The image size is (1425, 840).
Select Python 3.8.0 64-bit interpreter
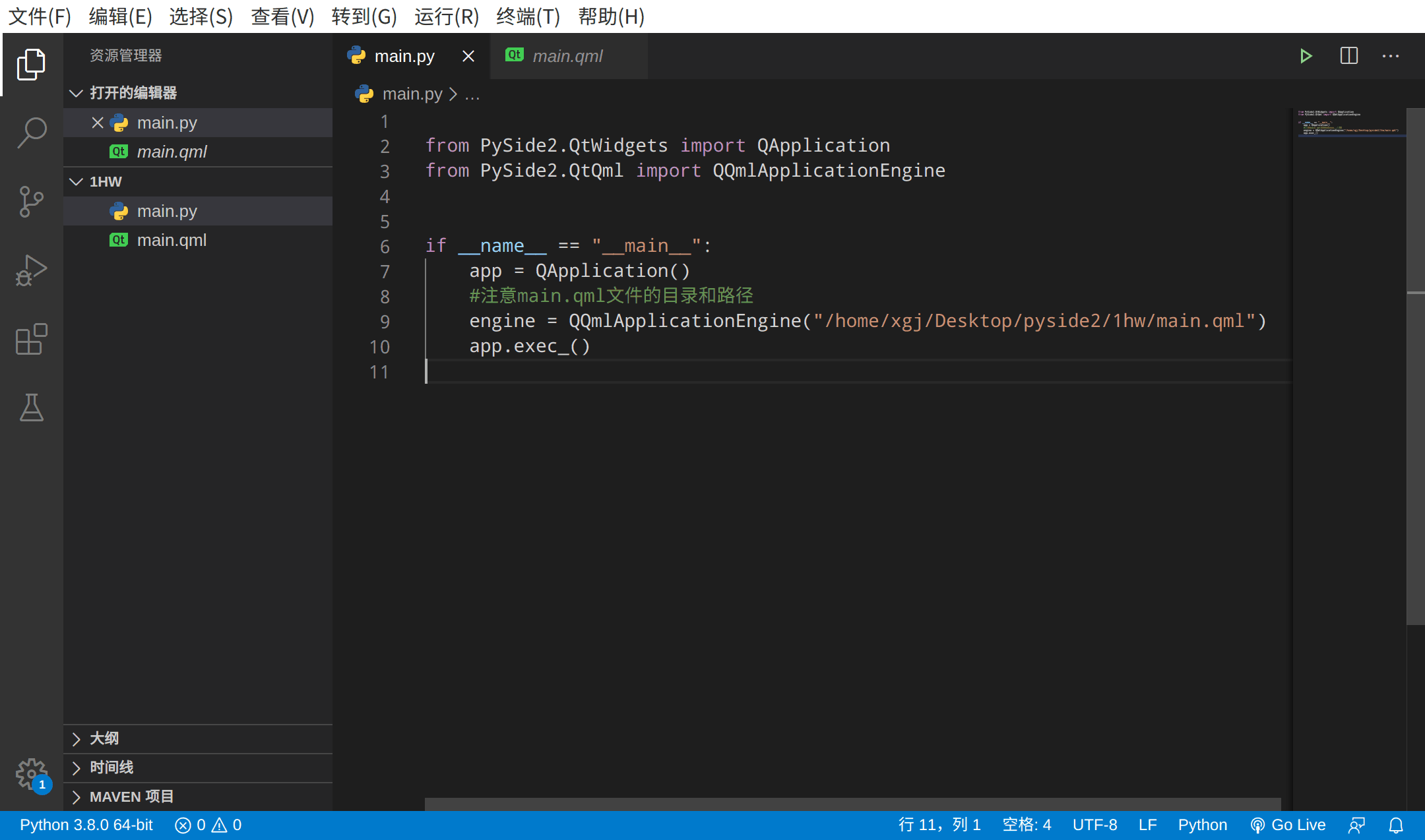86,825
